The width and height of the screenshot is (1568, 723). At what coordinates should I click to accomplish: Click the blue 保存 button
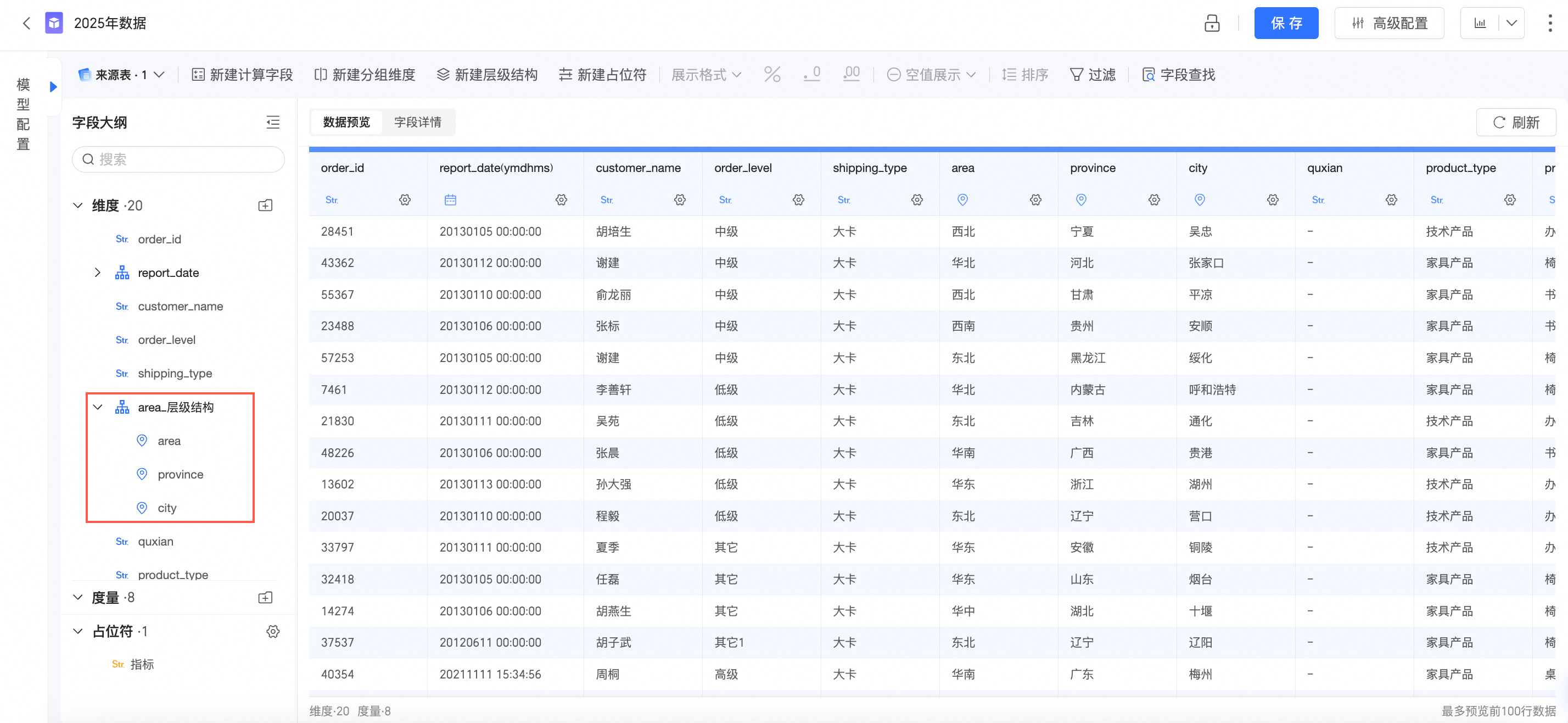pos(1286,23)
